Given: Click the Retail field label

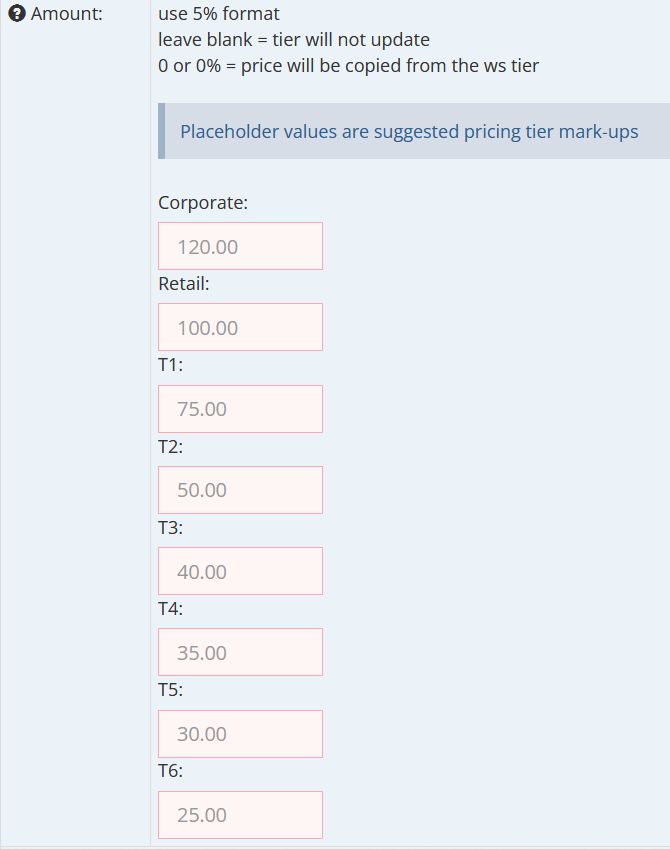Looking at the screenshot, I should (183, 284).
